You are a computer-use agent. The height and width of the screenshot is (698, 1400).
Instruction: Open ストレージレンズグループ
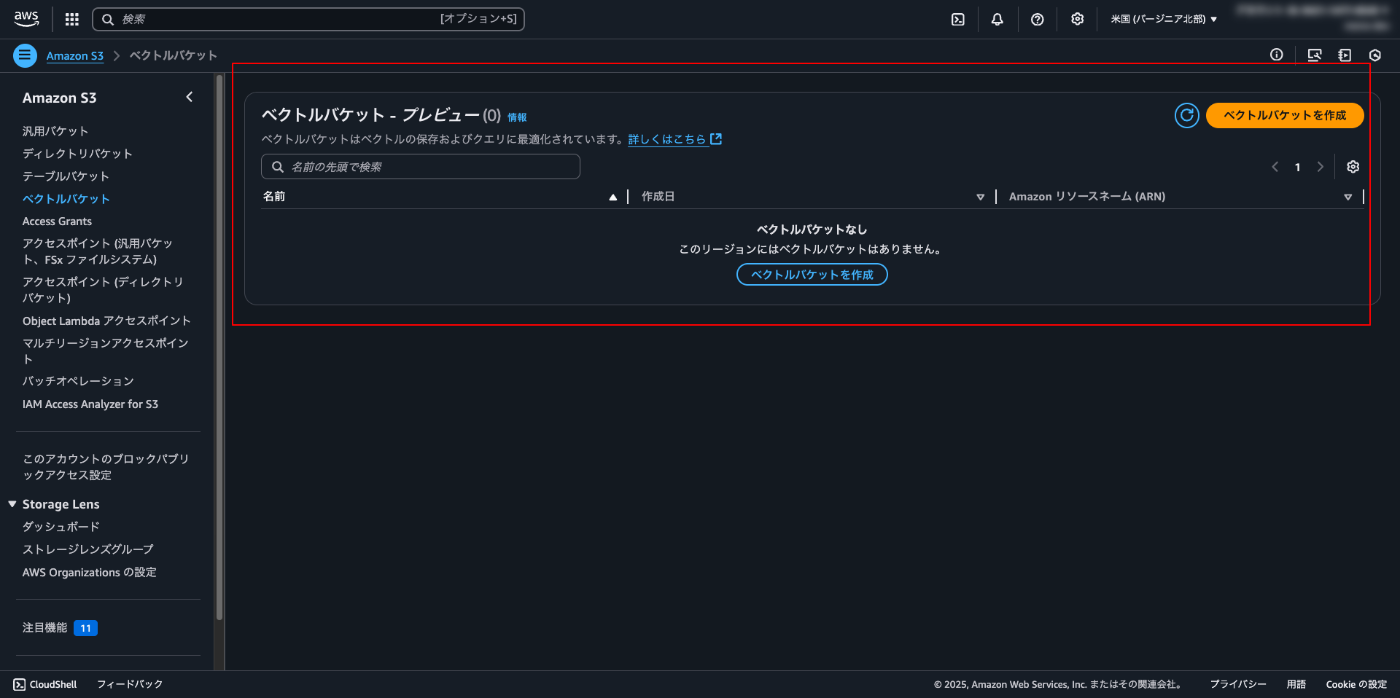tap(88, 549)
